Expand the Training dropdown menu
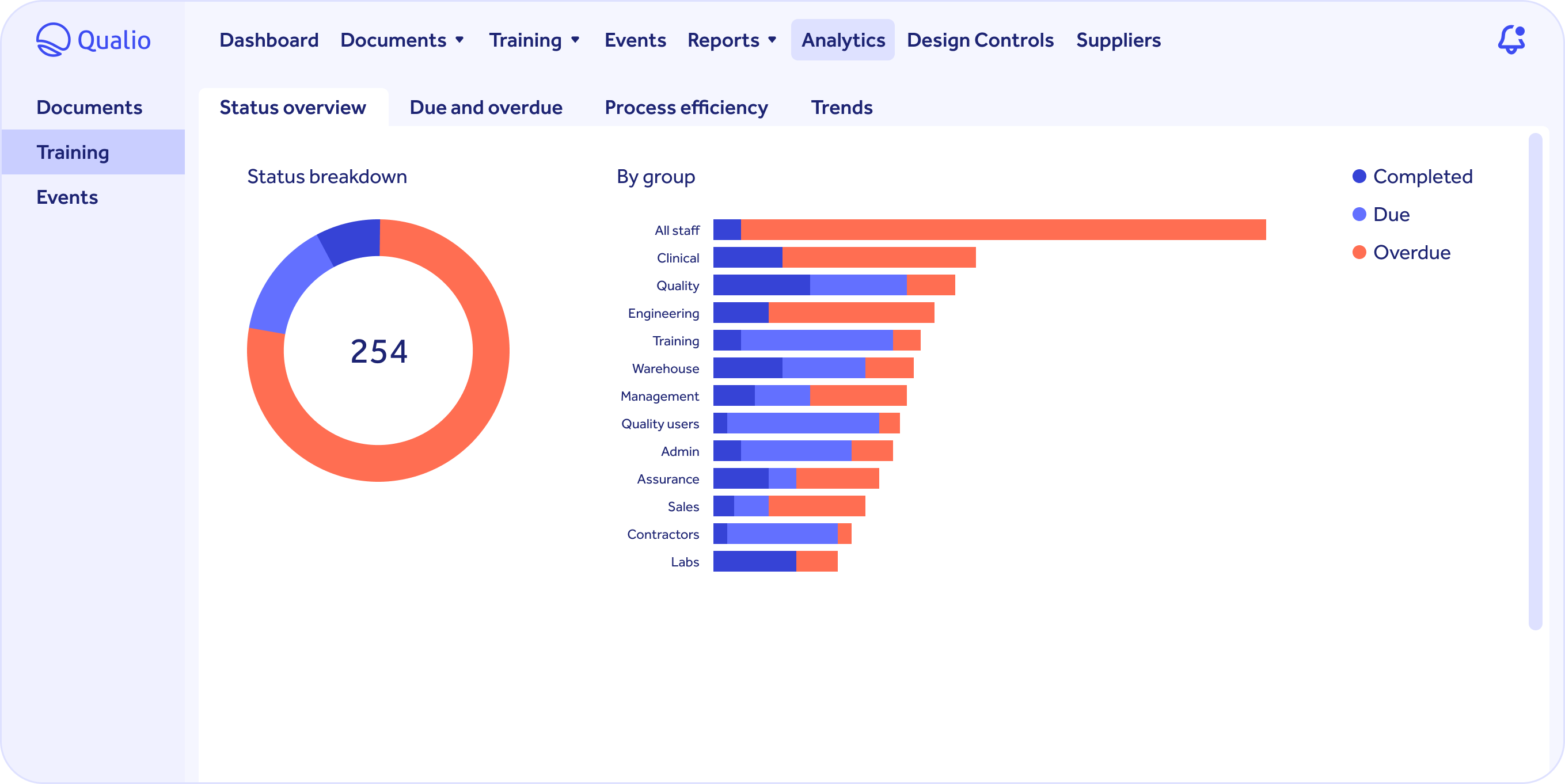1565x784 pixels. coord(534,40)
